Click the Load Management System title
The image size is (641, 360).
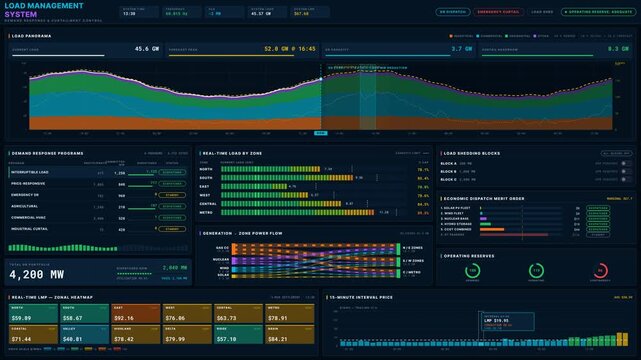(x=44, y=10)
